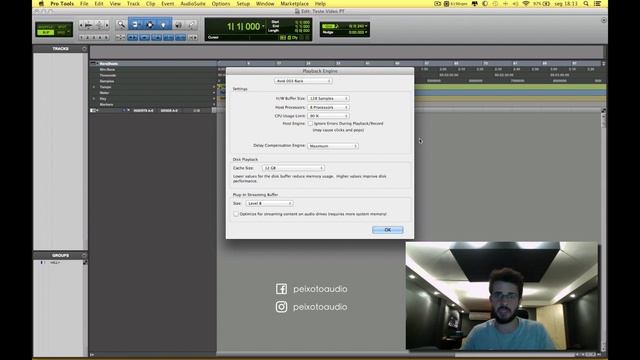Expand the Key ruler
Screen dimensions: 640x360
94,99
